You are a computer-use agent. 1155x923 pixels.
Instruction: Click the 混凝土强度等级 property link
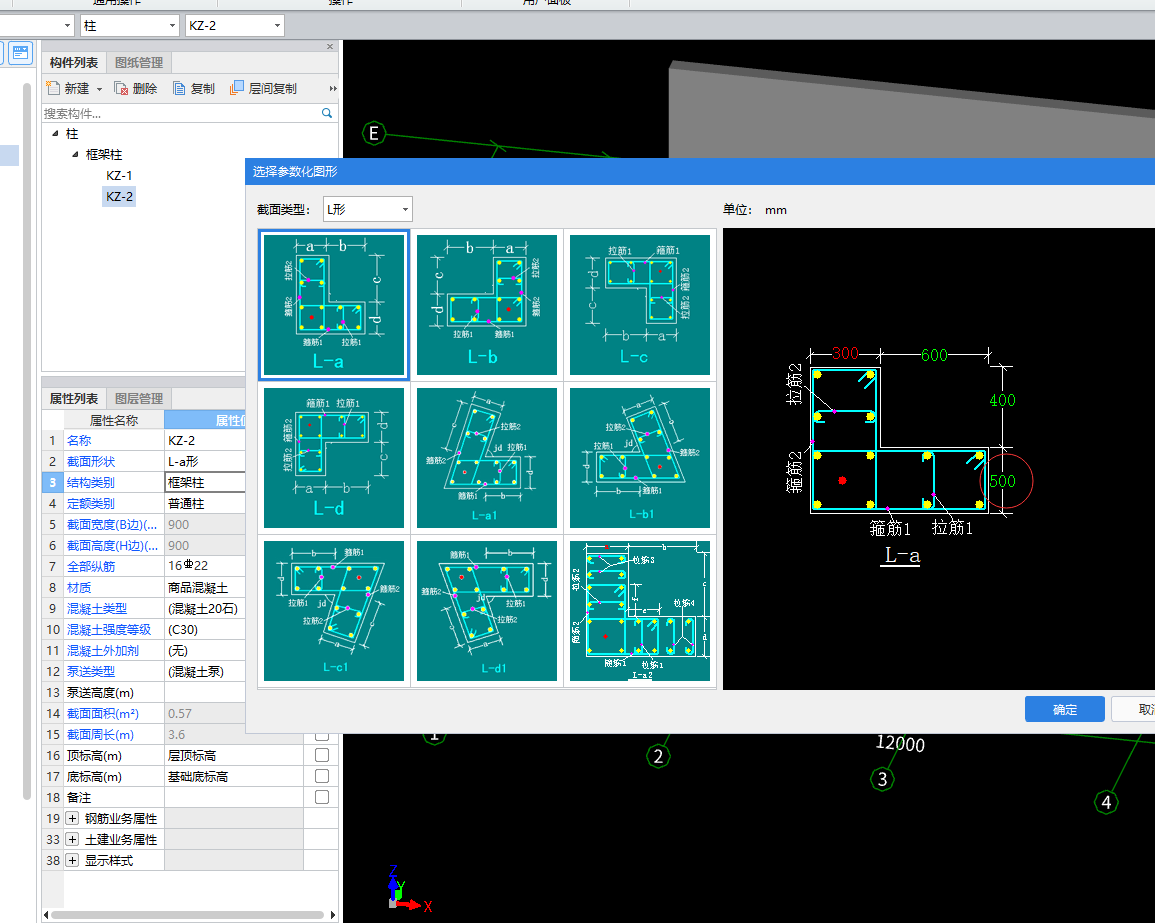click(109, 630)
